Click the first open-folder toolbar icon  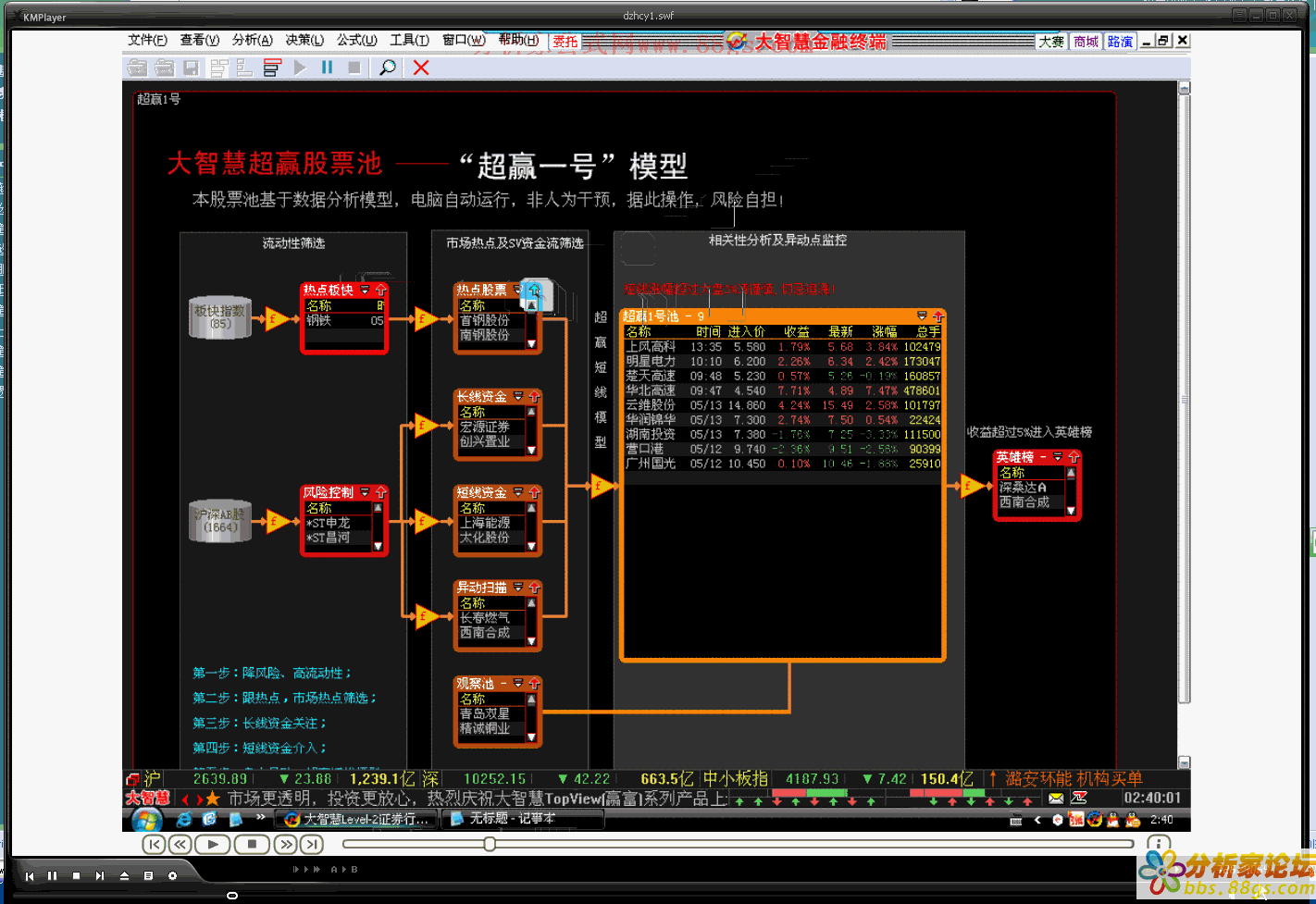[x=138, y=68]
